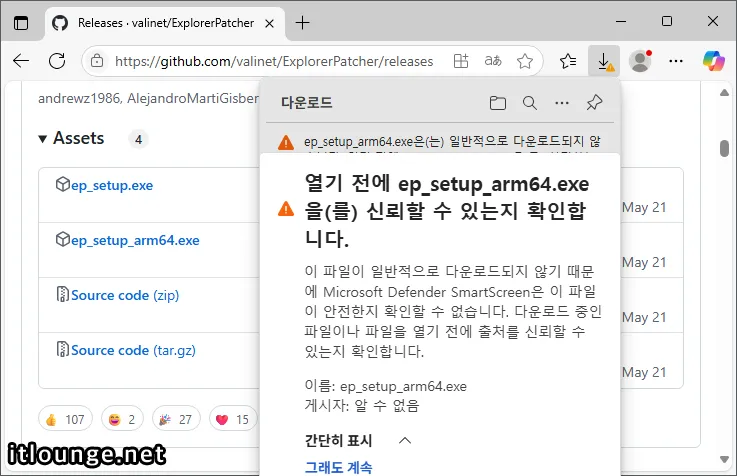
Task: Click the vertical scrollbar thumb
Action: (724, 148)
